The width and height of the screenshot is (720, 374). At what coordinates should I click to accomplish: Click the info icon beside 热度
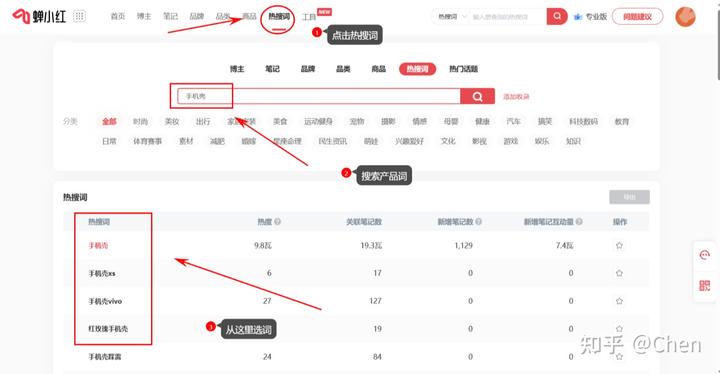(277, 221)
